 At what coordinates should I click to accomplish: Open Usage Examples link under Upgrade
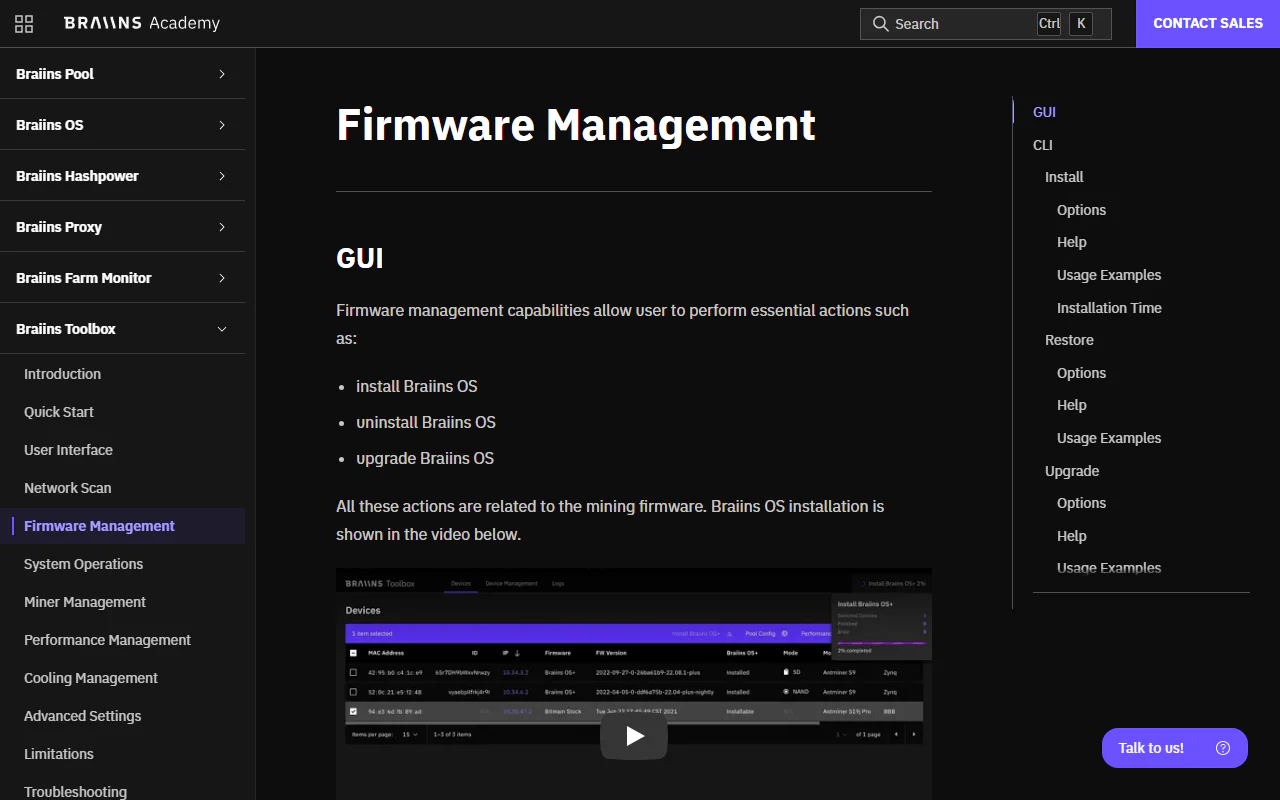coord(1109,568)
